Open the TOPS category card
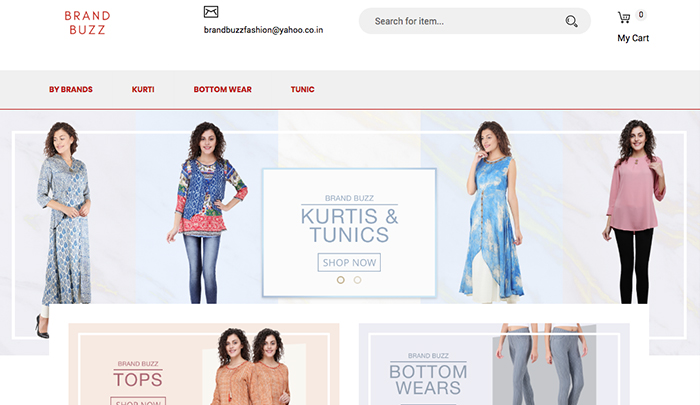Image resolution: width=700 pixels, height=405 pixels. tap(204, 364)
